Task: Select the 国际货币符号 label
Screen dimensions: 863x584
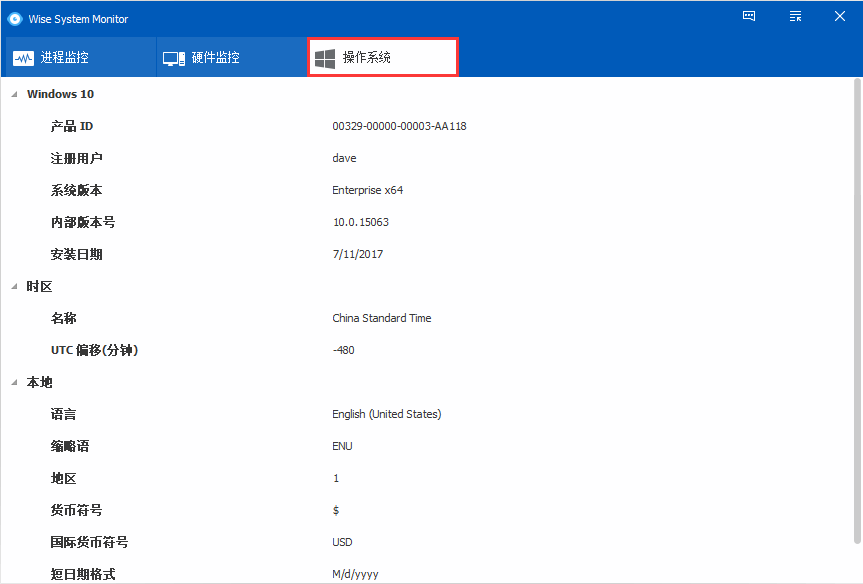Action: pyautogui.click(x=89, y=542)
